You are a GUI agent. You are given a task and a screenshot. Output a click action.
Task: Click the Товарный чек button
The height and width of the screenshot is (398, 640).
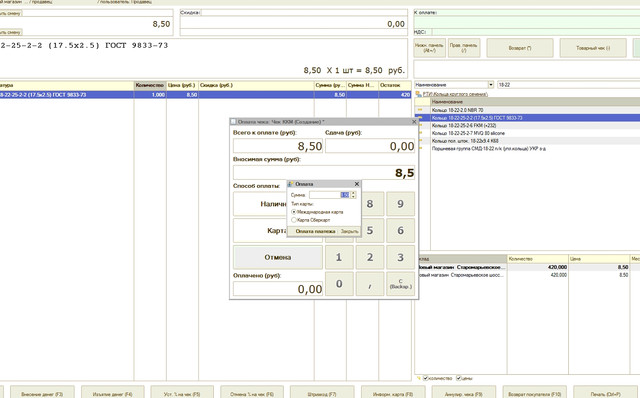click(x=593, y=48)
